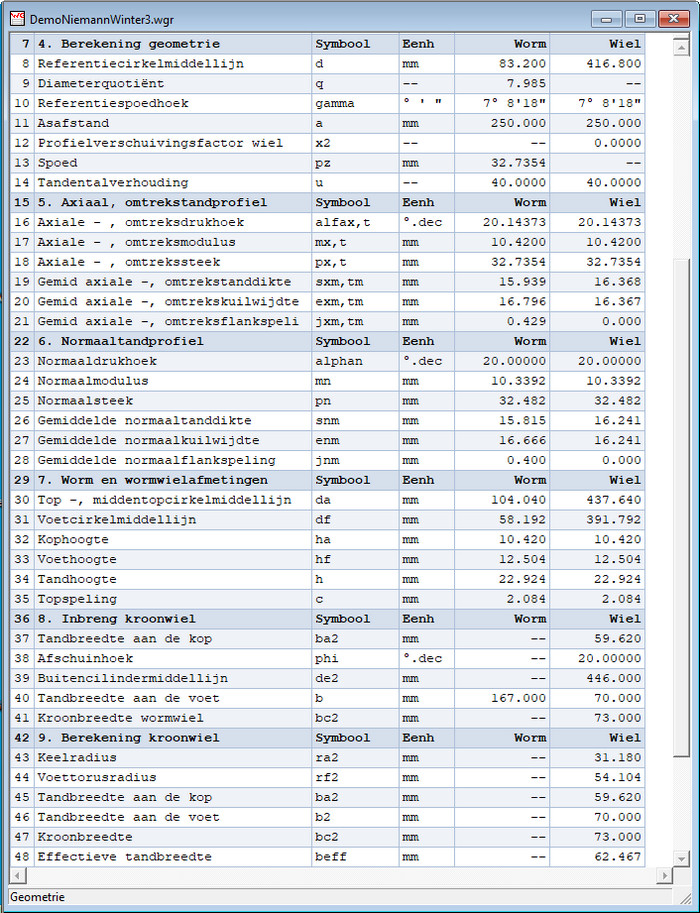Click the 'alfax,t' symbol cell
Screen dimensions: 700x913
coord(355,222)
